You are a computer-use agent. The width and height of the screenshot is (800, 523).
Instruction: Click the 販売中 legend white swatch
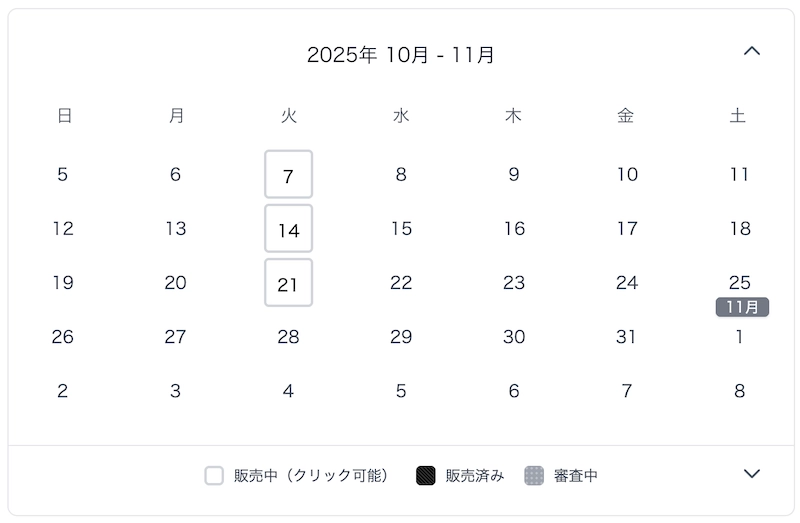(214, 476)
